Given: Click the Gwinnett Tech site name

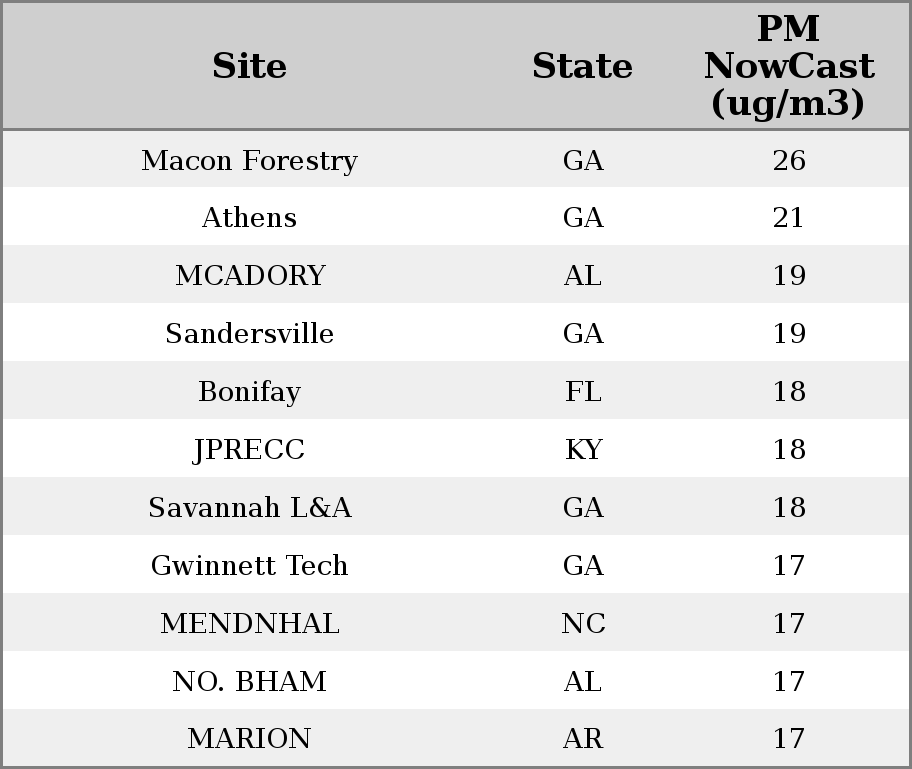Looking at the screenshot, I should [x=249, y=566].
